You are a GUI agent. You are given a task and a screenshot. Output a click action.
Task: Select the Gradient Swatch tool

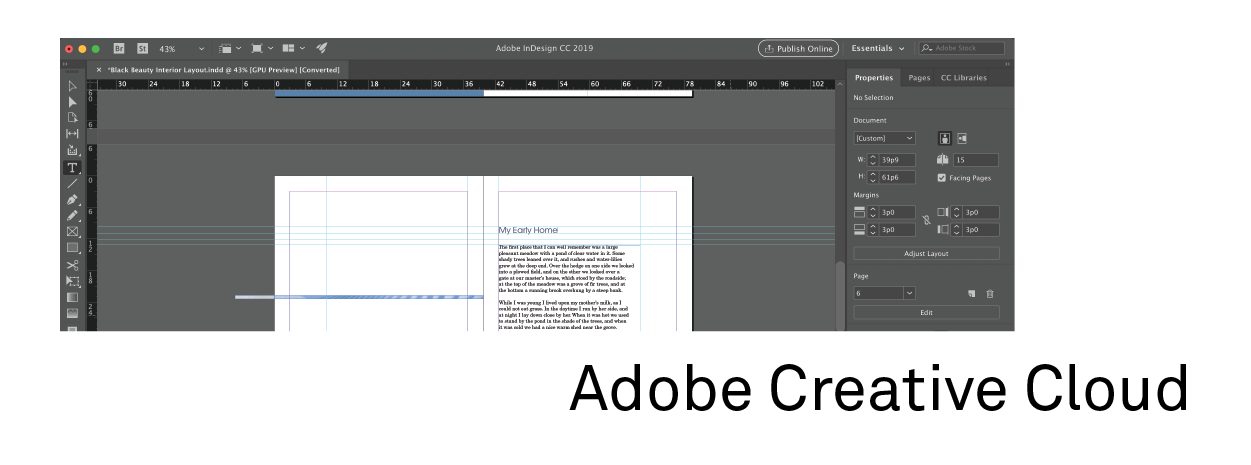(72, 297)
